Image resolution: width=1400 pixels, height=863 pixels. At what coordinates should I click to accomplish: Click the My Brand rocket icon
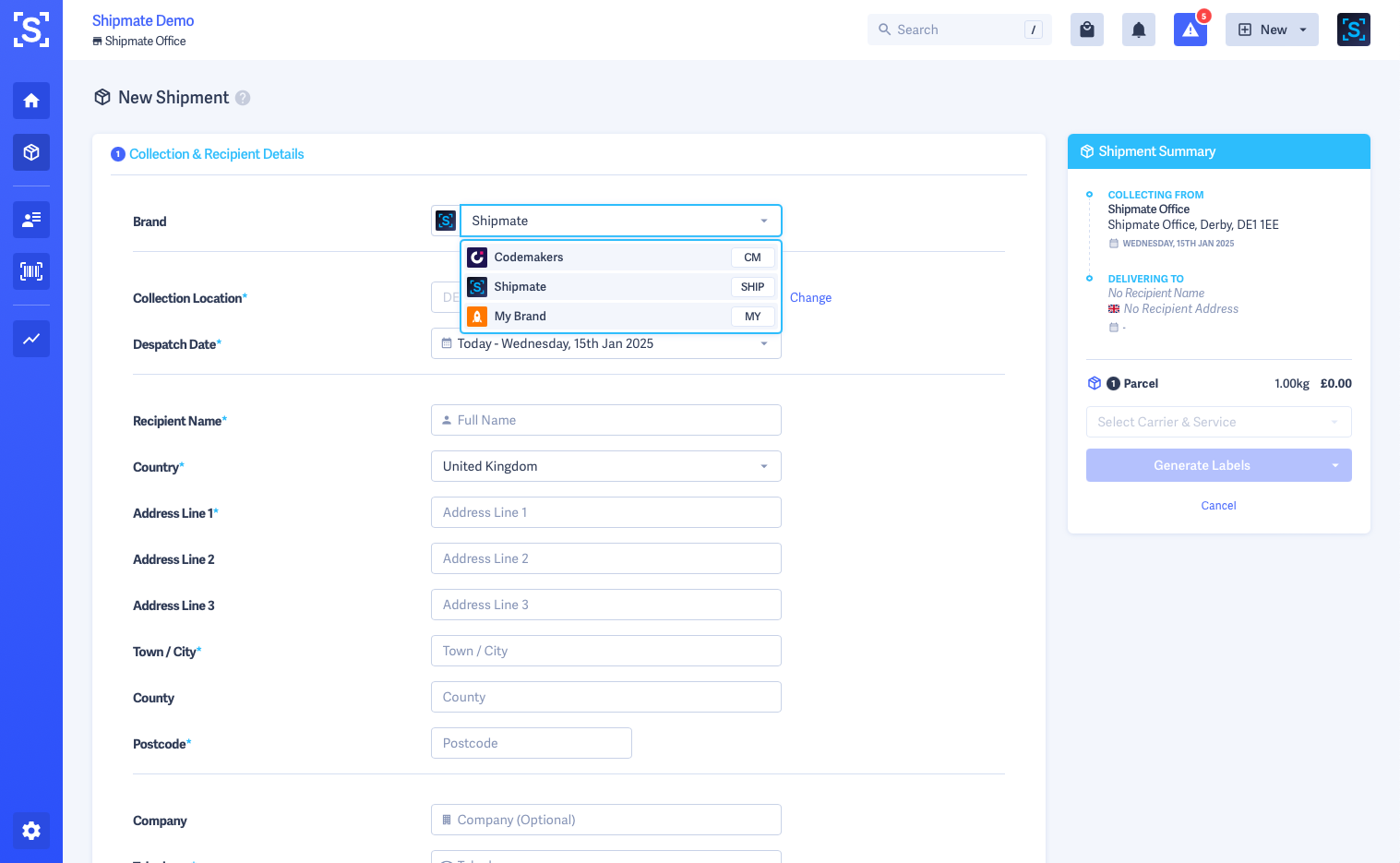(477, 317)
